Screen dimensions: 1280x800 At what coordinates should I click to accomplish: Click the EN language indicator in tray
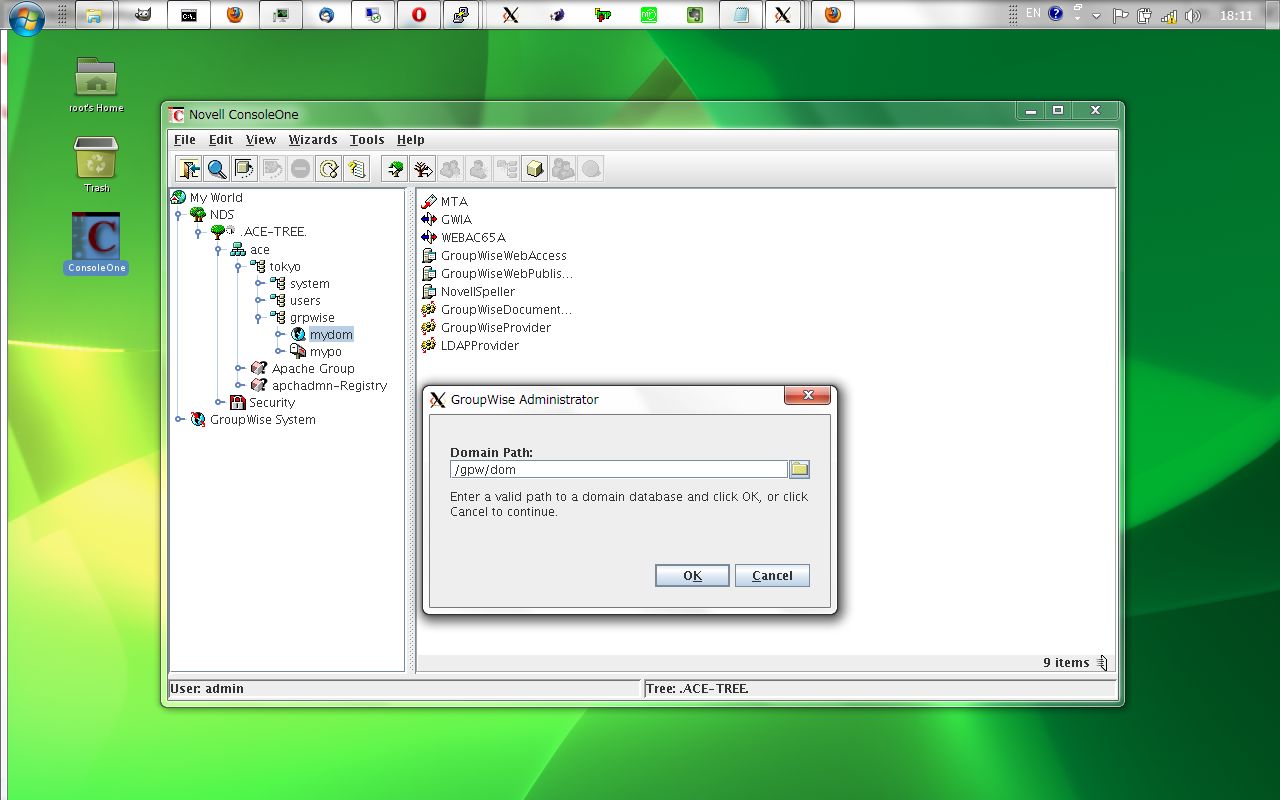[x=1033, y=14]
